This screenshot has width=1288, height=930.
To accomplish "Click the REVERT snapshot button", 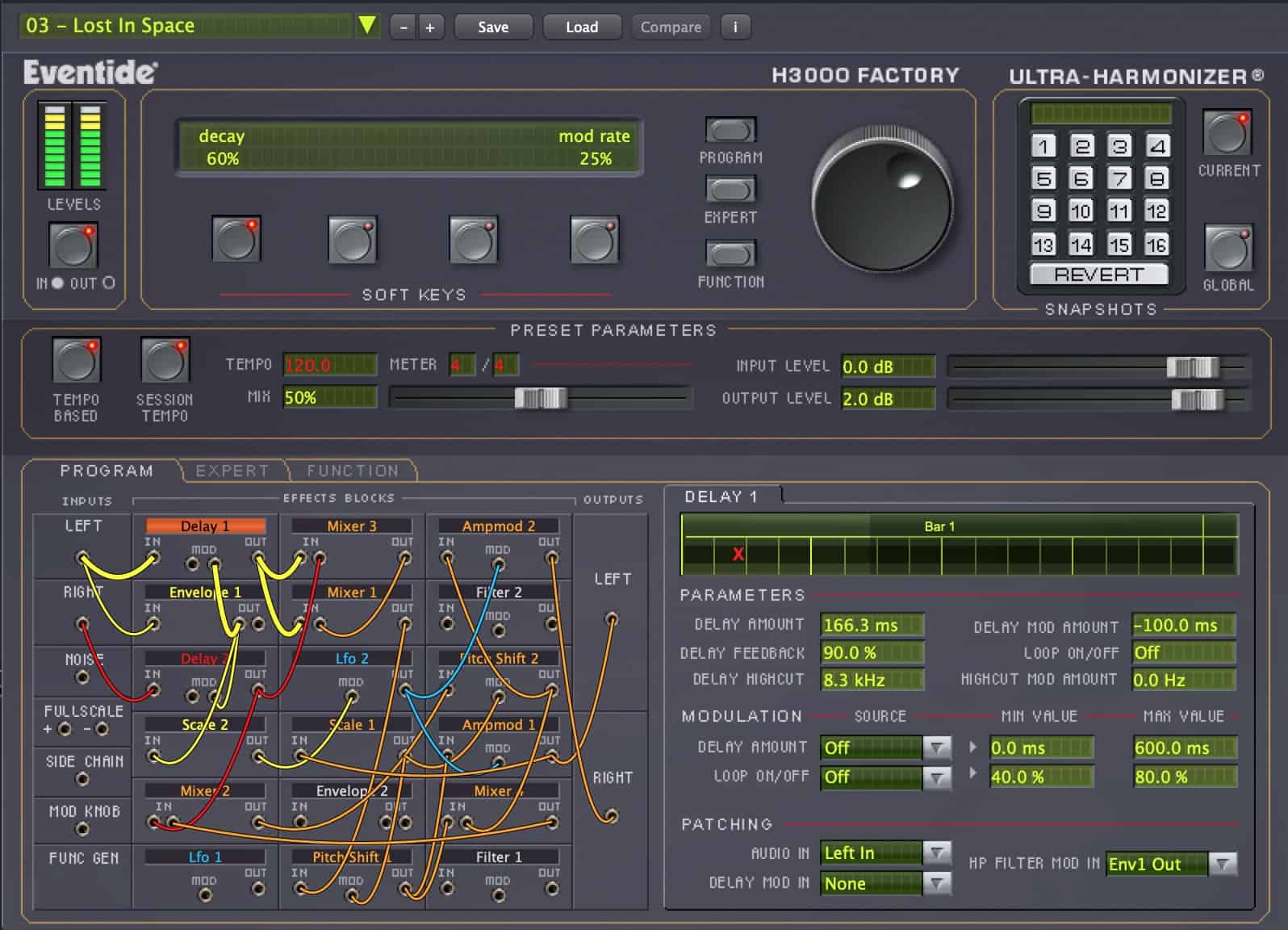I will pyautogui.click(x=1099, y=274).
